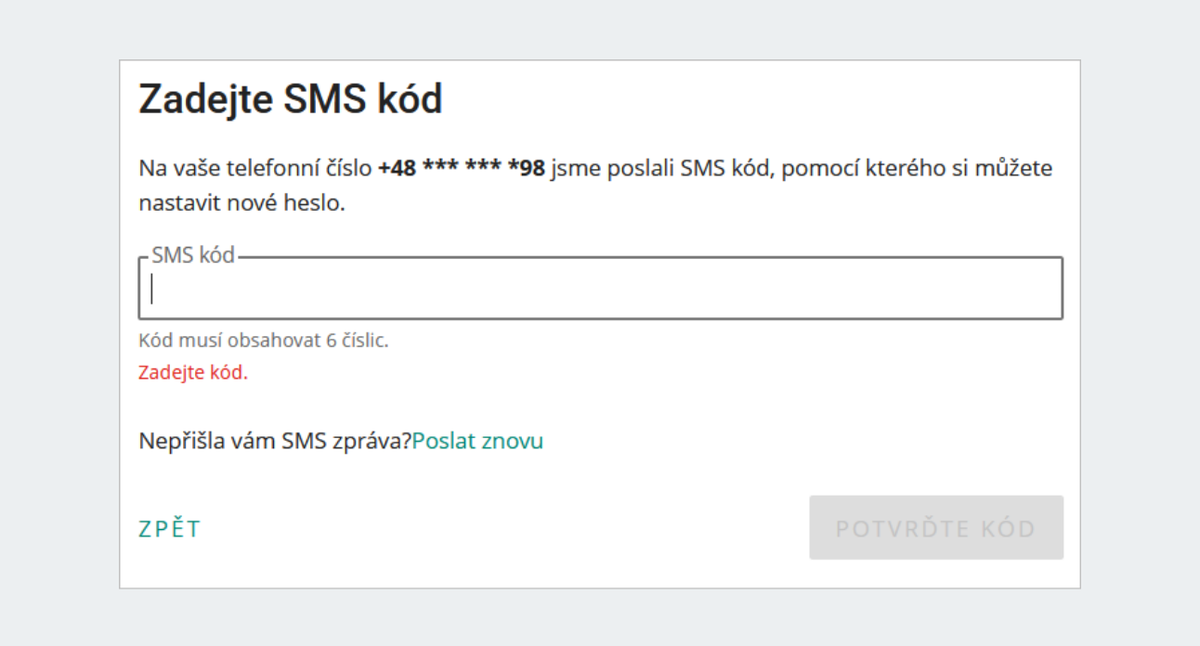Click the country code "+48" in the description
Image resolution: width=1200 pixels, height=646 pixels.
(397, 168)
